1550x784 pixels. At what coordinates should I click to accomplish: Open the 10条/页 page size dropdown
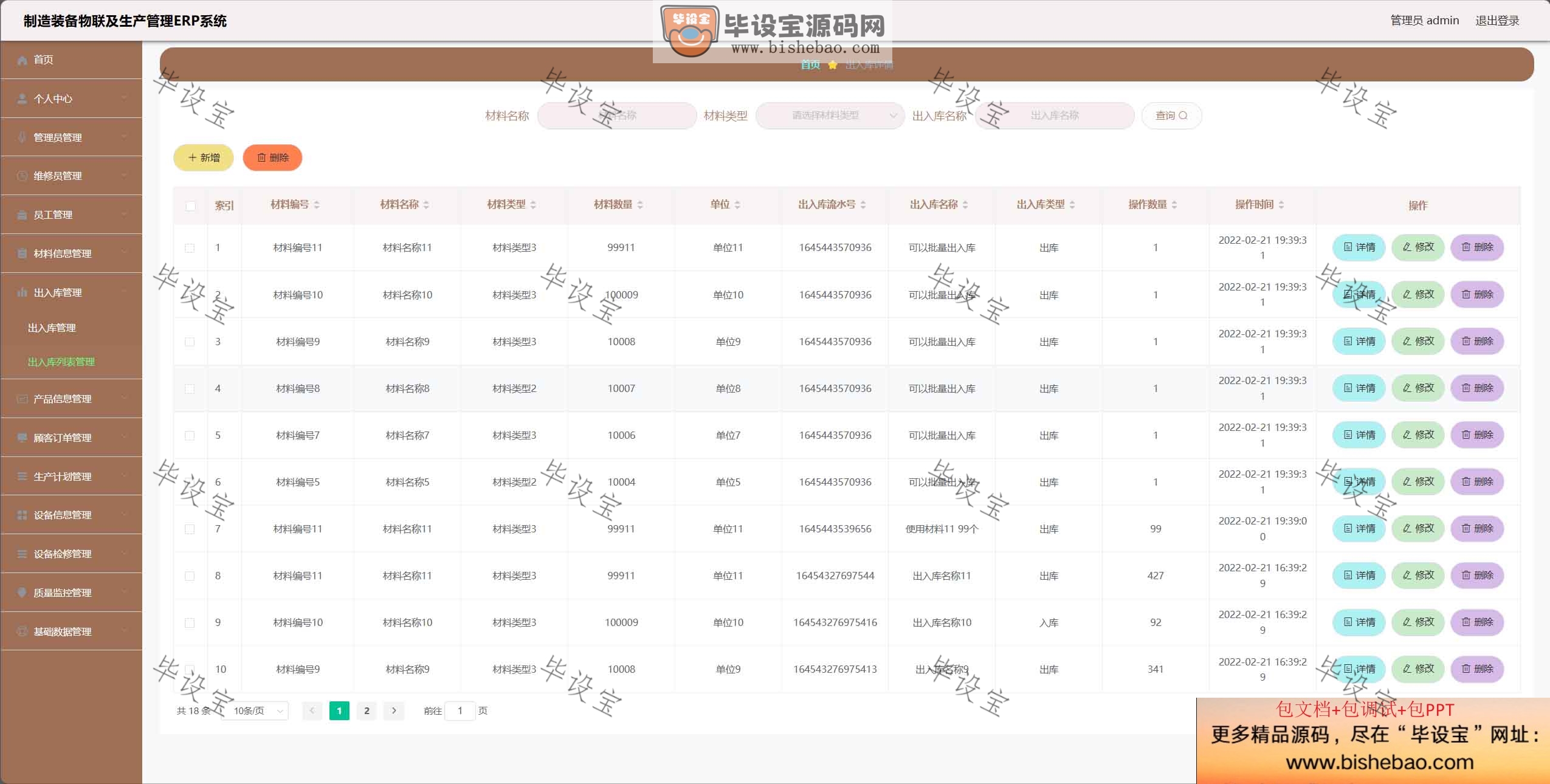coord(255,710)
